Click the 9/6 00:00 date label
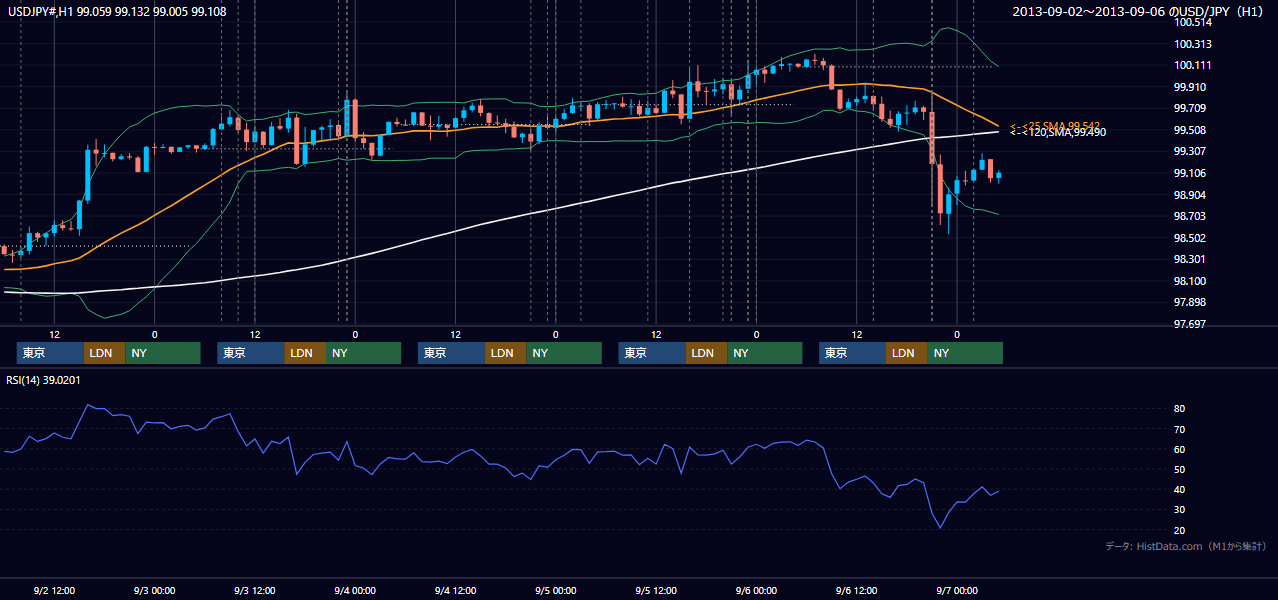Image resolution: width=1278 pixels, height=600 pixels. [756, 590]
